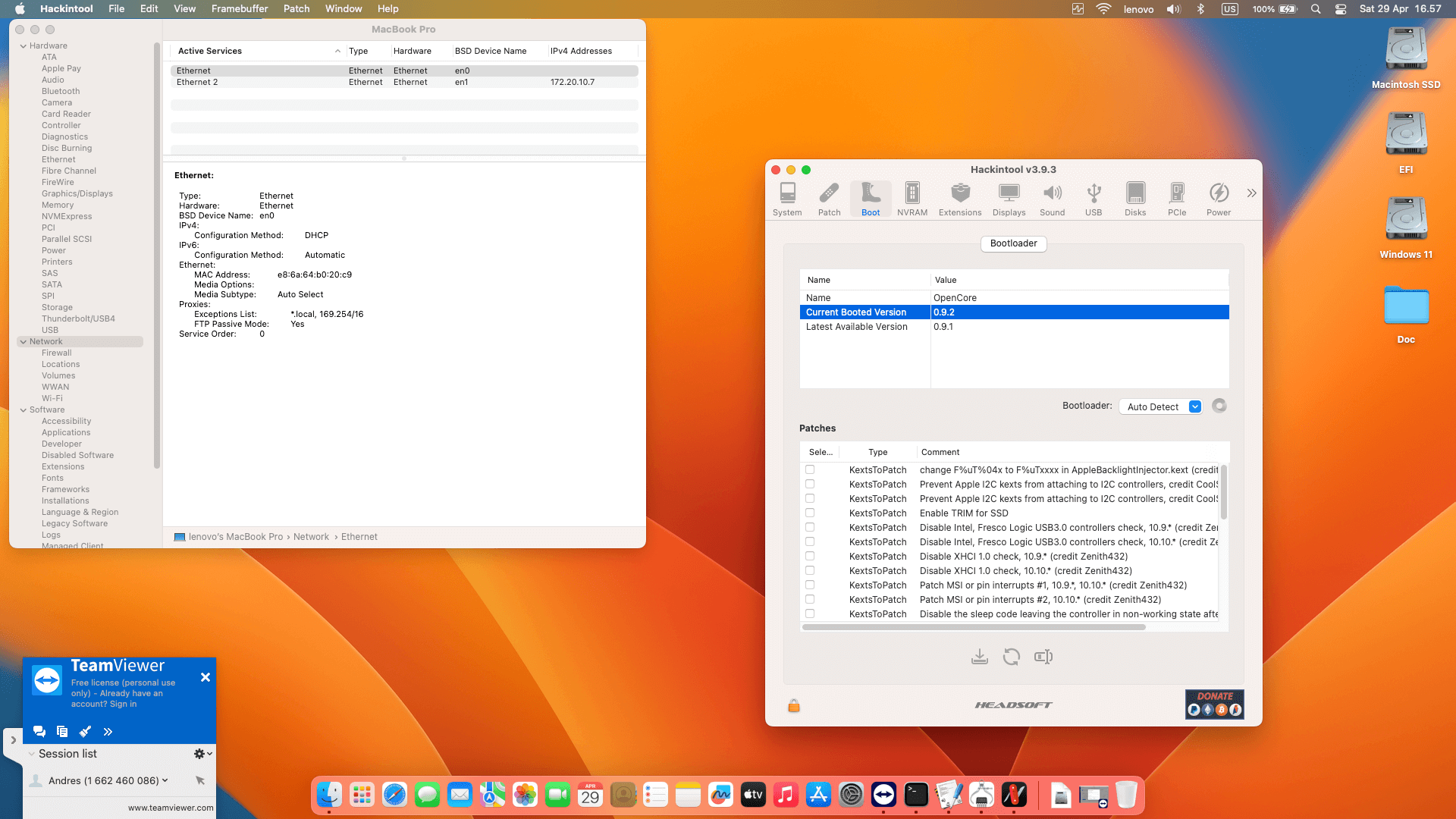Open the System tab in Hackintool toolbar
1456x819 pixels.
click(787, 199)
